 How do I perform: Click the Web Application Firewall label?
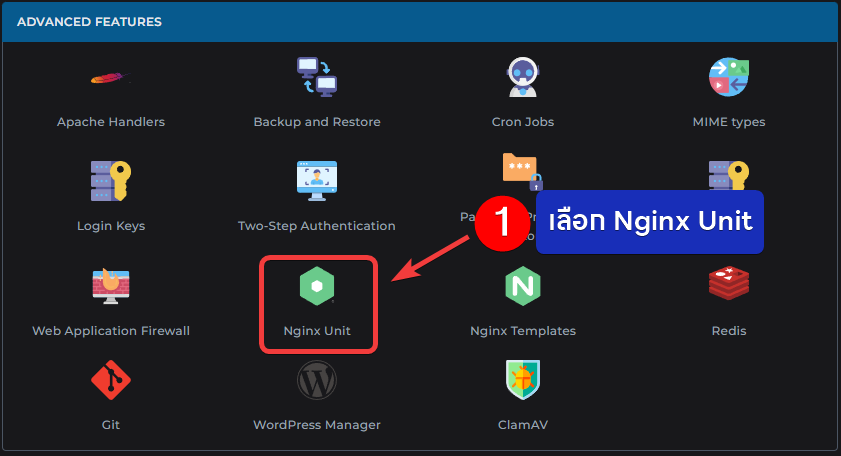coord(111,330)
